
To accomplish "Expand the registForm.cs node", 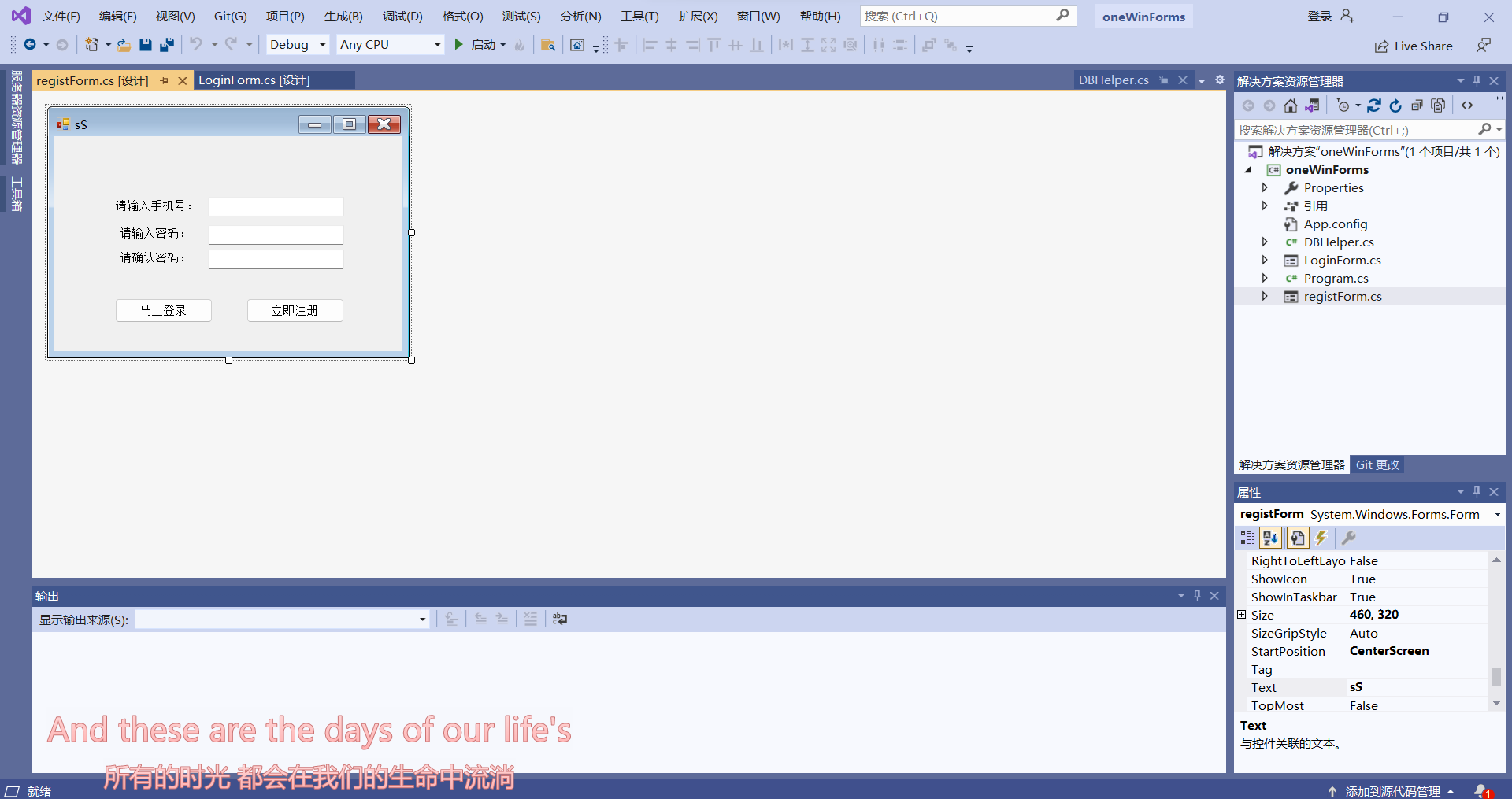I will click(x=1265, y=296).
